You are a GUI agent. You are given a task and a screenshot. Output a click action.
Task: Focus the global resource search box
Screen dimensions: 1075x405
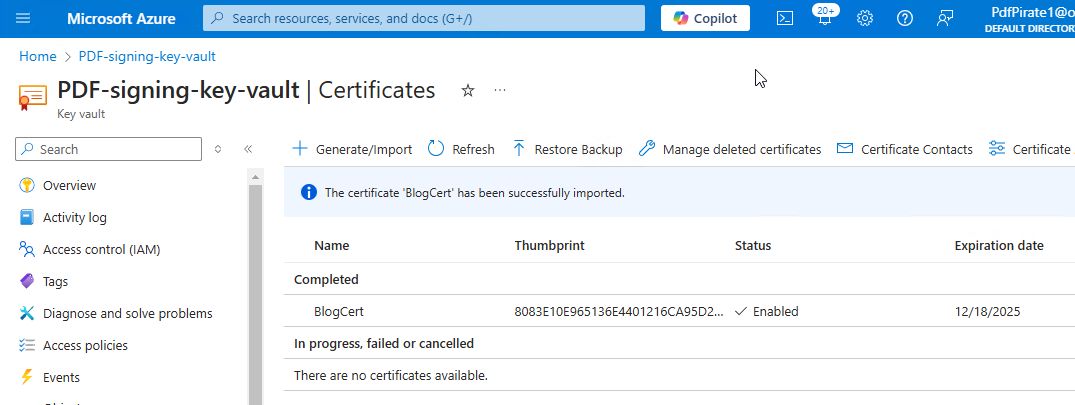424,19
